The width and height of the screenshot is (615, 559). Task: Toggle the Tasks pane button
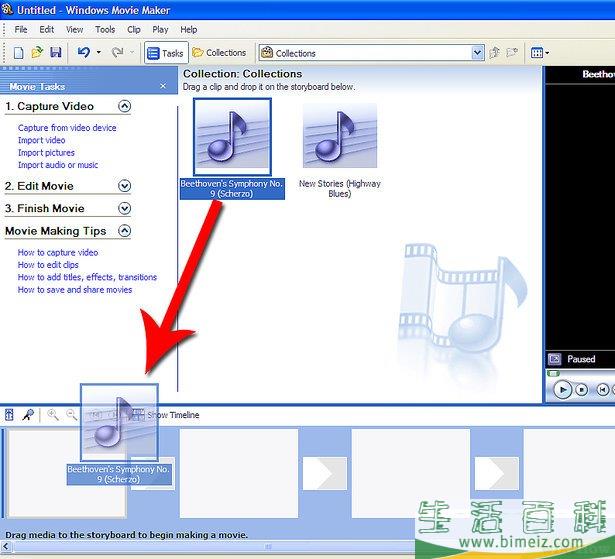[166, 53]
